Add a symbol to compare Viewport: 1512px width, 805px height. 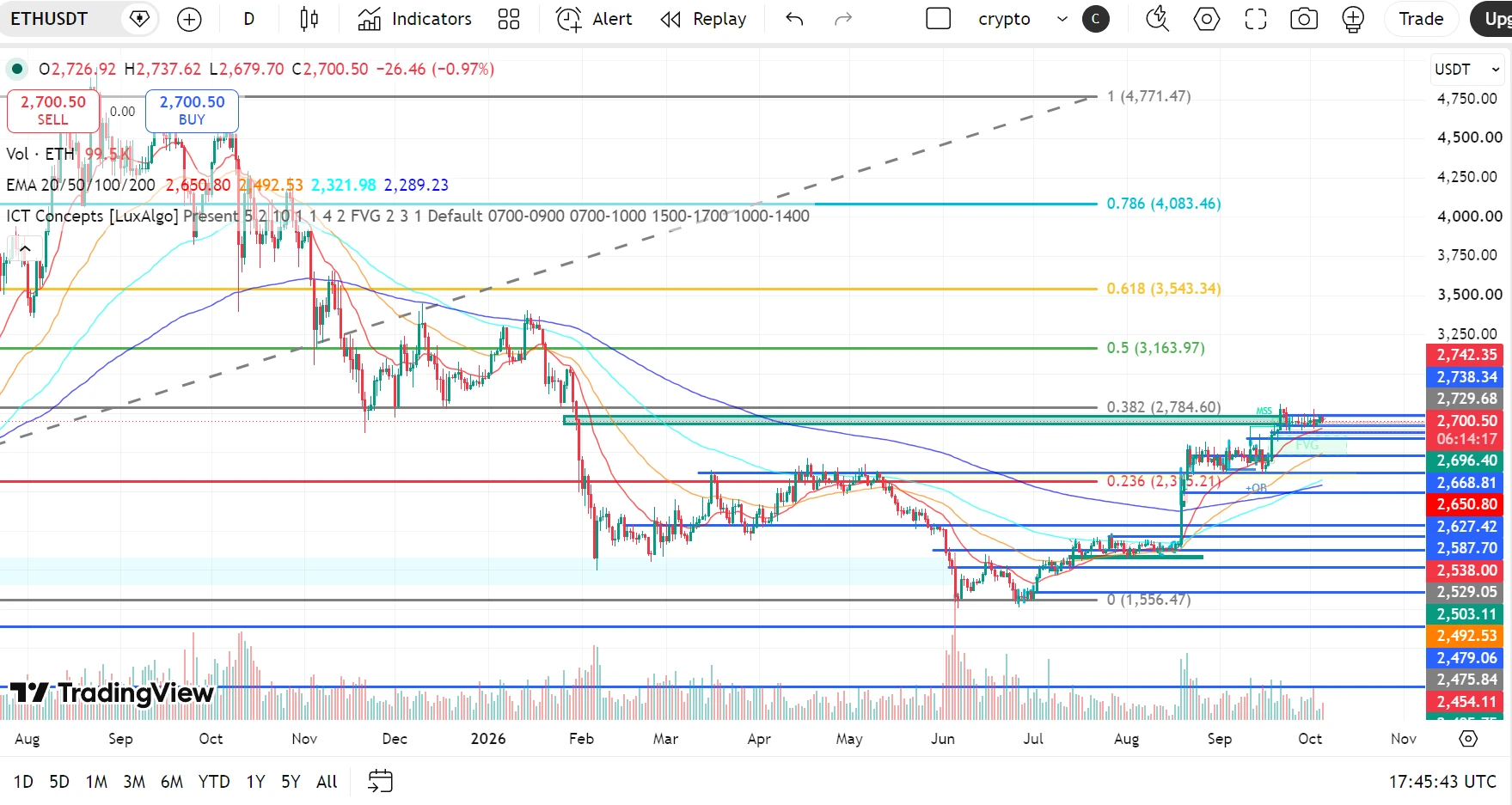189,19
